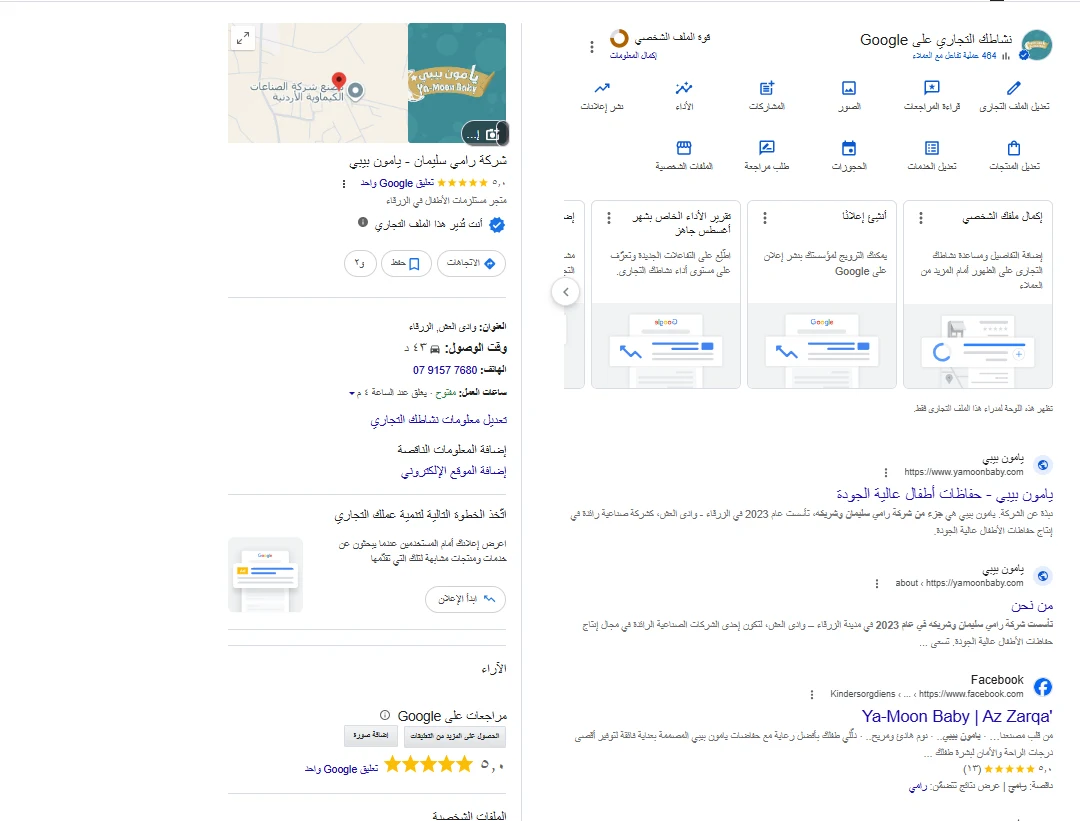Click the red map pin marker
This screenshot has width=1080, height=821.
pos(338,81)
